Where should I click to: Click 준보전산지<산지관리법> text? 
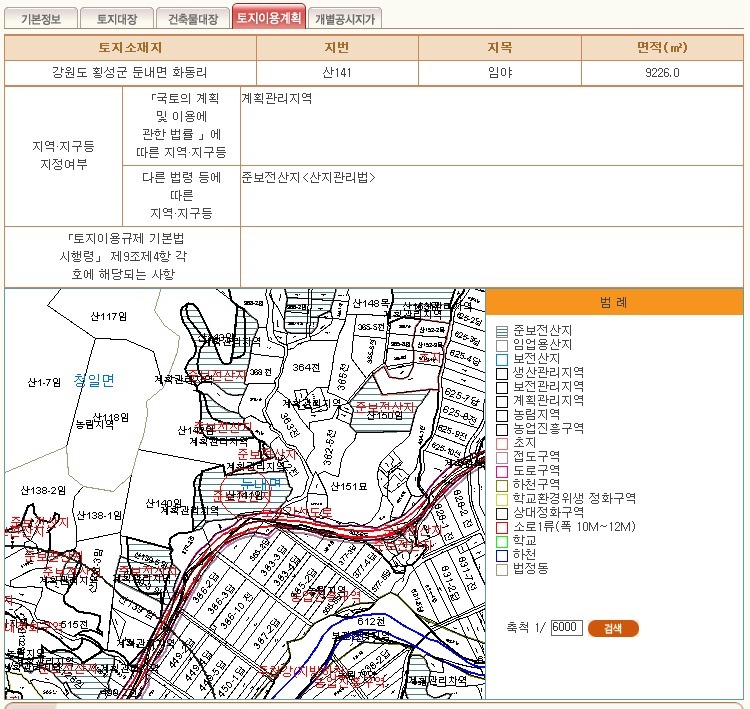pyautogui.click(x=309, y=177)
